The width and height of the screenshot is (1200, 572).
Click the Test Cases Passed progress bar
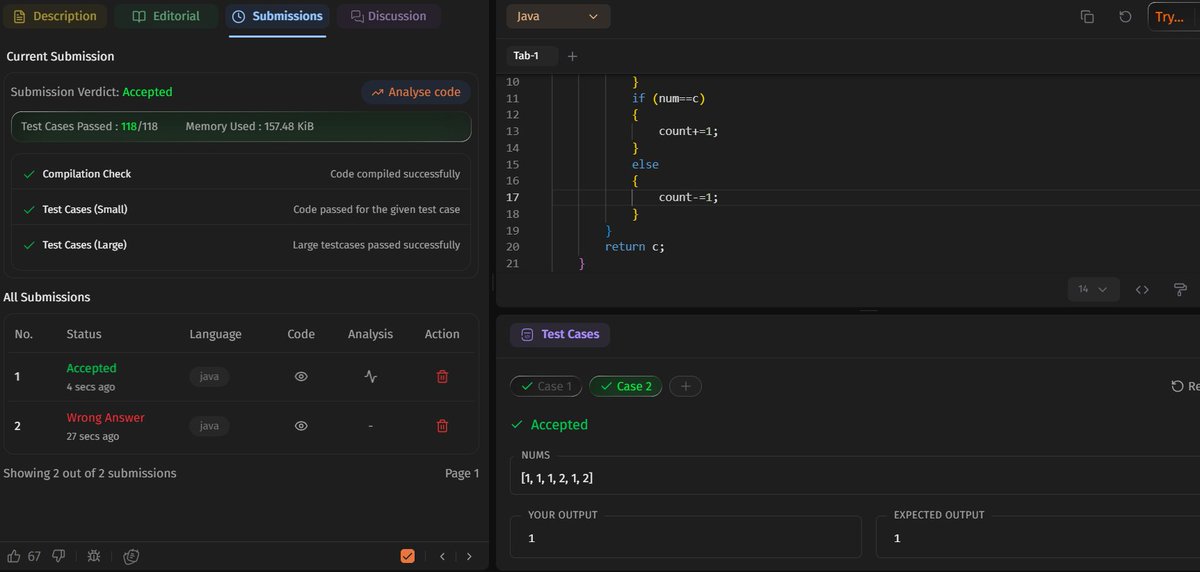coord(240,127)
